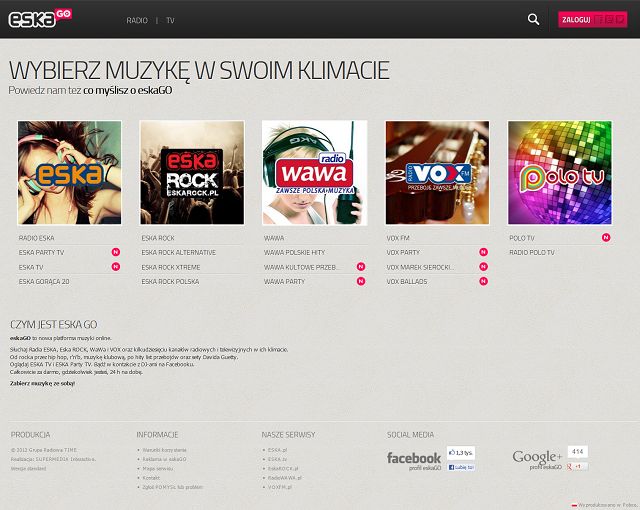The height and width of the screenshot is (510, 640).
Task: Click the 'Zabierz muzykę ze sobą!' text
Action: point(42,384)
